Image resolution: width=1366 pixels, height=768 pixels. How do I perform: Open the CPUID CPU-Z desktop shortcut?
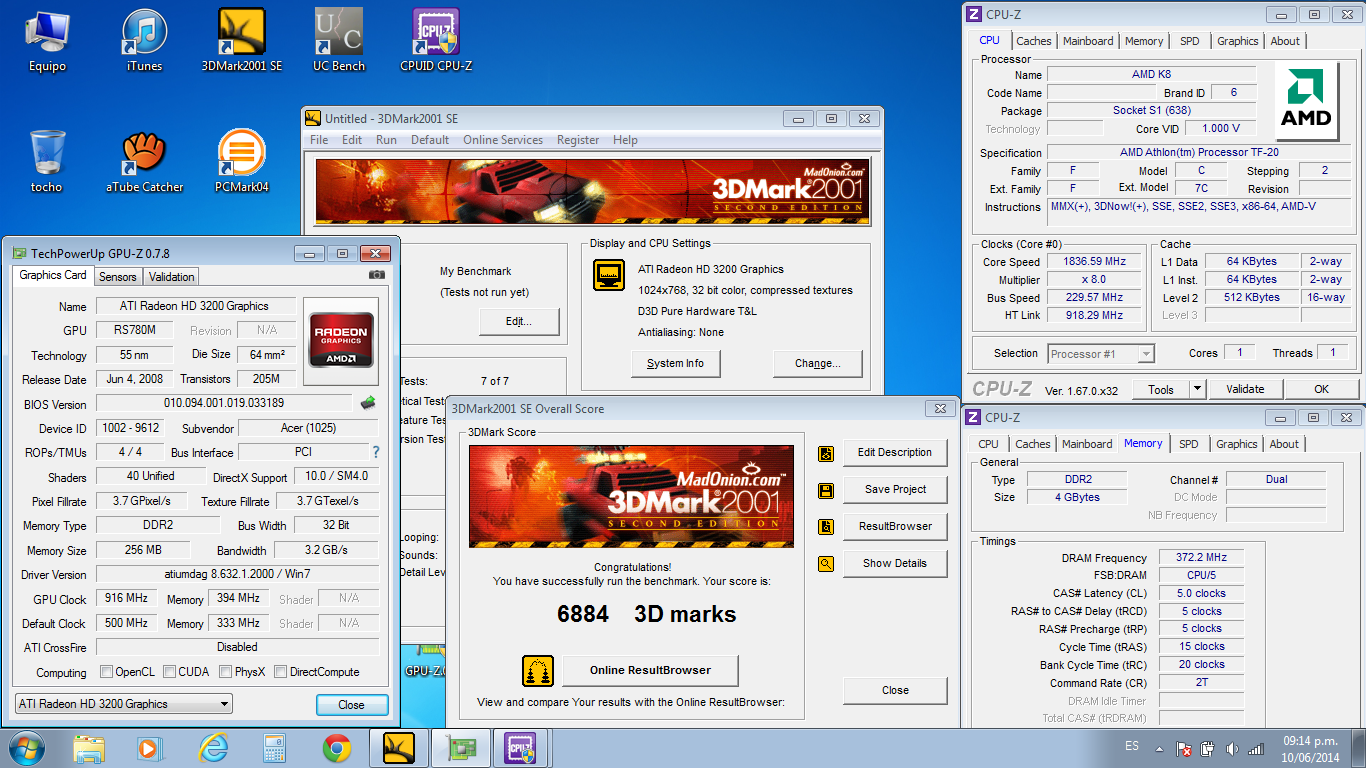tap(436, 41)
